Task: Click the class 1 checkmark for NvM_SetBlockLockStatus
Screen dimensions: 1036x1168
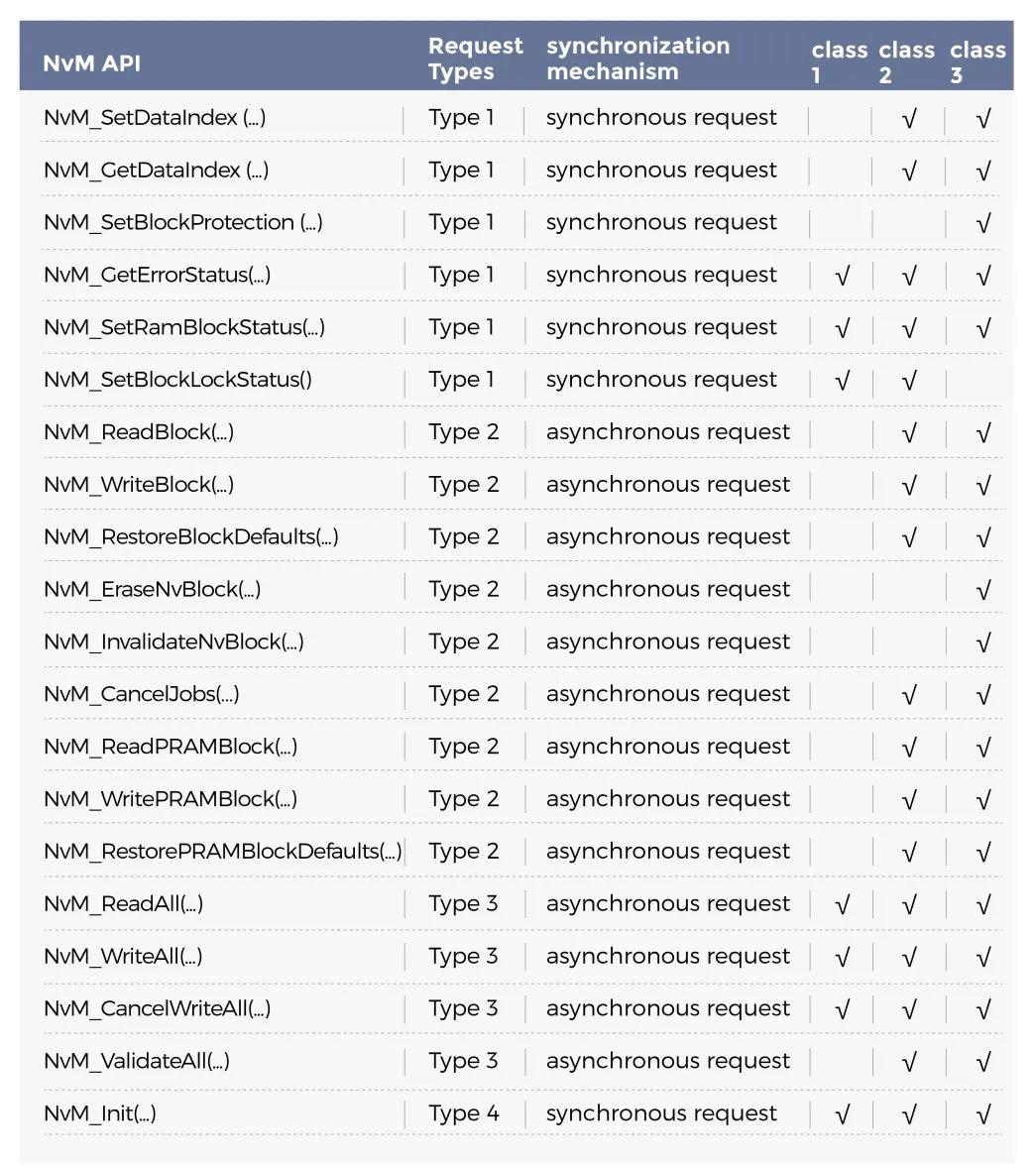Action: [842, 381]
